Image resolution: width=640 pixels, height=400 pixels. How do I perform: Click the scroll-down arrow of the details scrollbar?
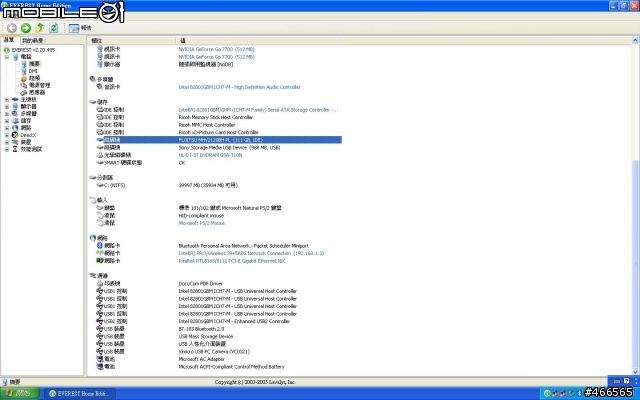coord(635,371)
